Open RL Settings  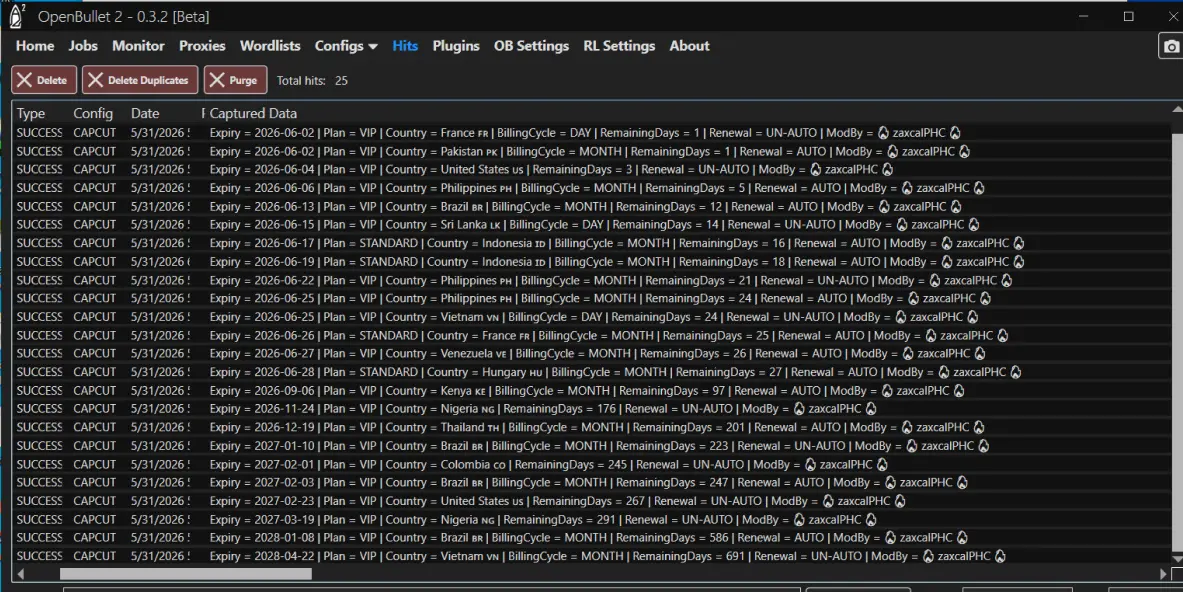(619, 46)
